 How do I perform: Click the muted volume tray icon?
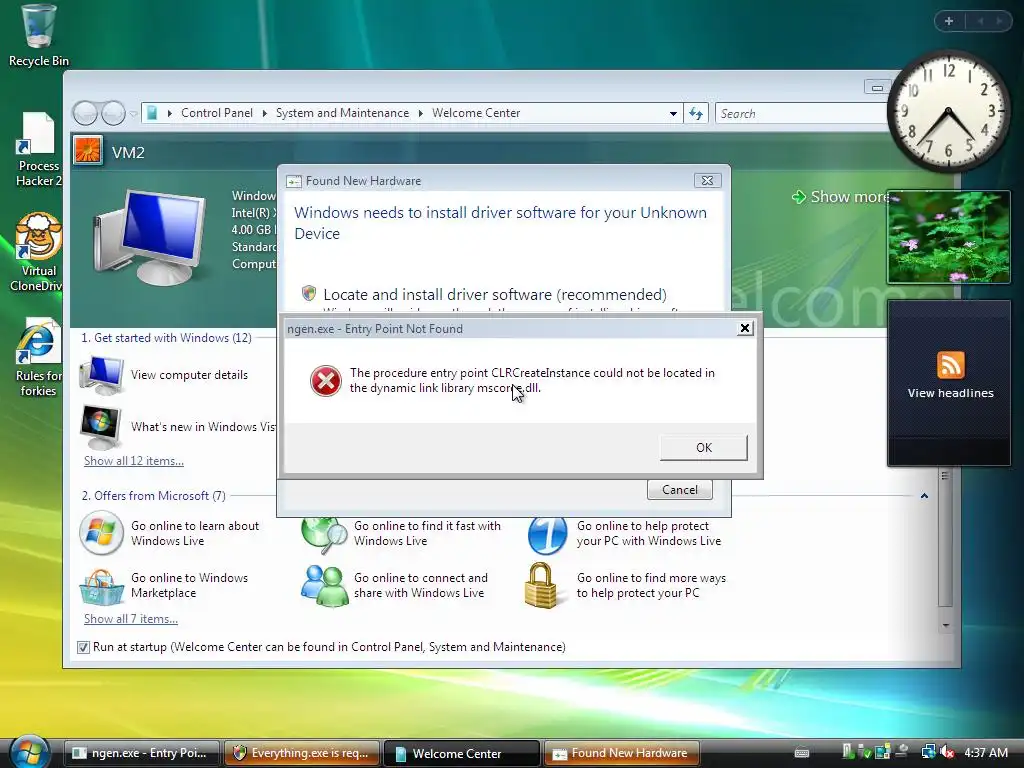click(948, 752)
